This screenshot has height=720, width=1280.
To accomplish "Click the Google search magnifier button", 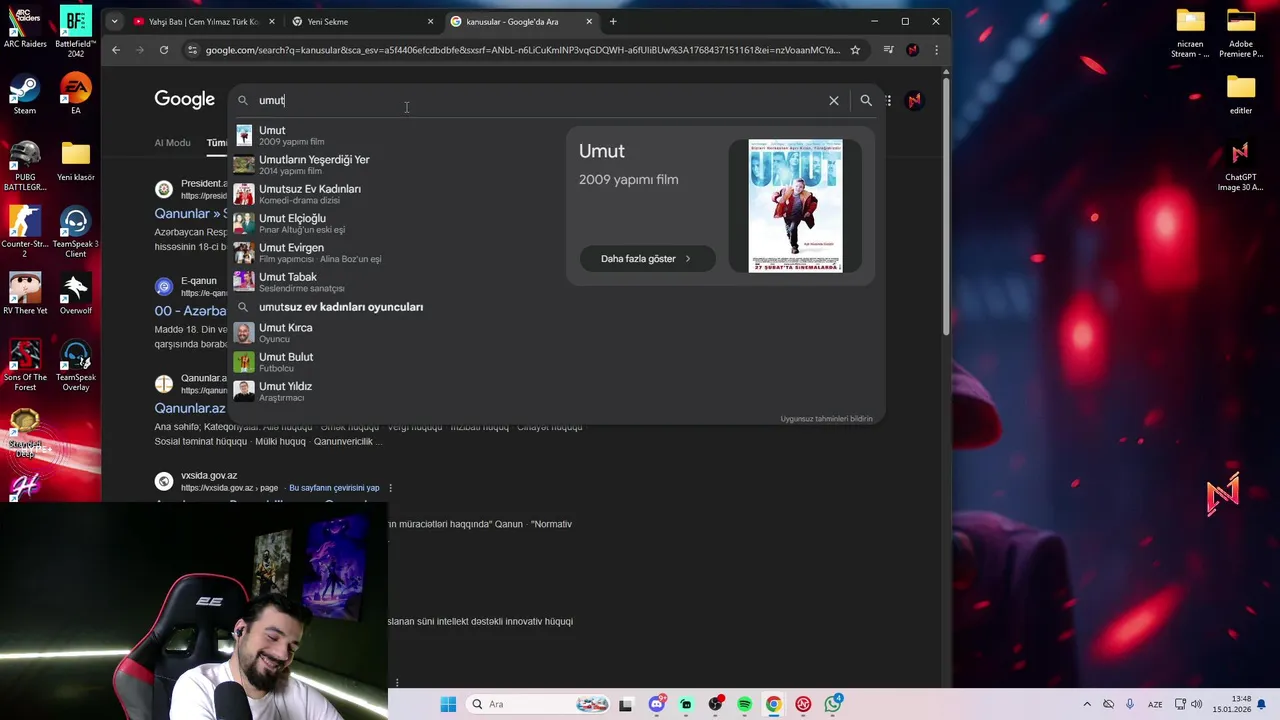I will coord(866,100).
